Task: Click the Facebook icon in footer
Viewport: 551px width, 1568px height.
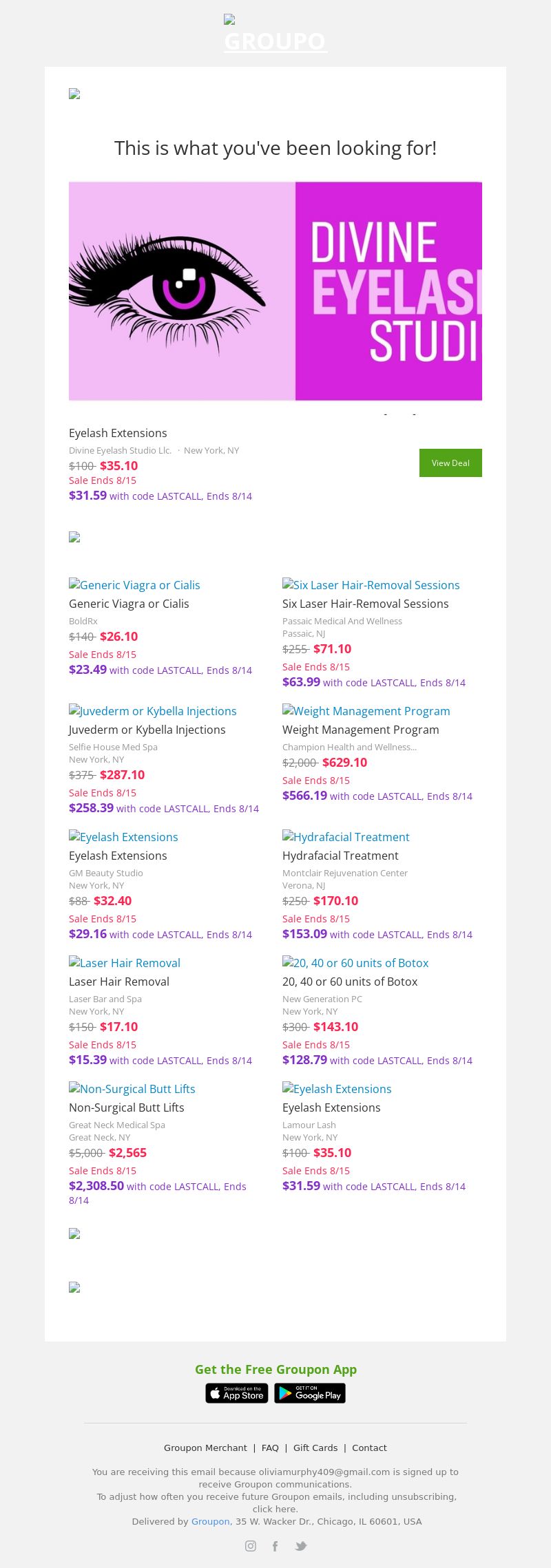Action: (x=275, y=1546)
